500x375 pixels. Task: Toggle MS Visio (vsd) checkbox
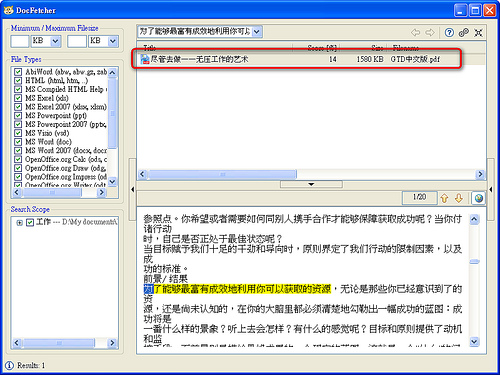pyautogui.click(x=18, y=133)
